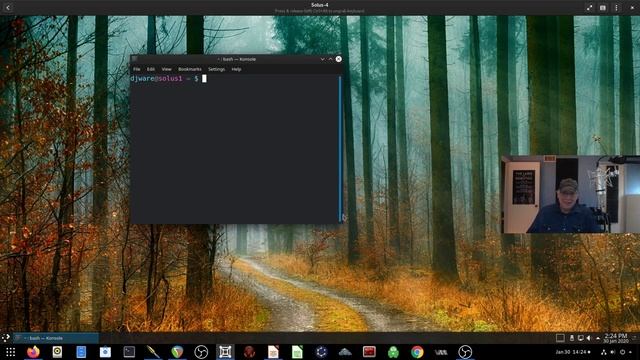Screen dimensions: 640x360
Task: Open the GNOME Boxes icon in dock
Action: [x=225, y=352]
